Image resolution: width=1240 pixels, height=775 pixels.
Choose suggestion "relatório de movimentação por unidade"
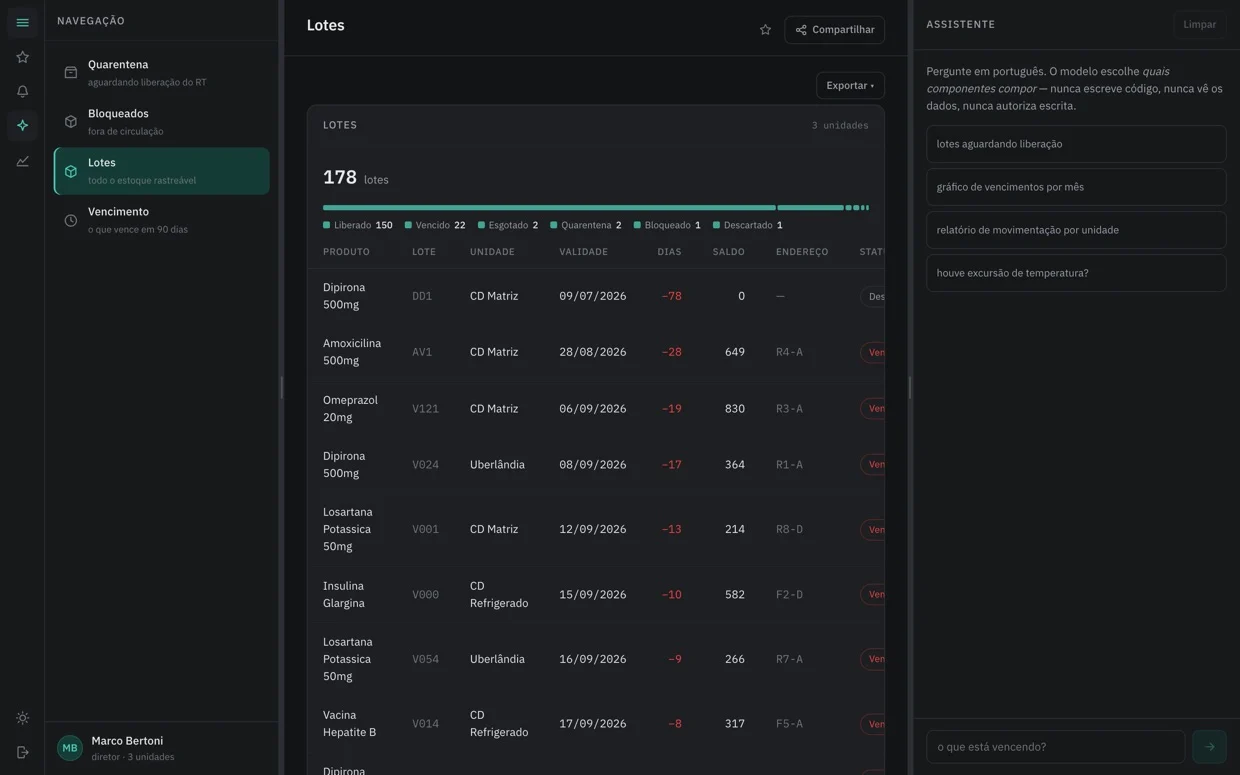pos(1076,230)
